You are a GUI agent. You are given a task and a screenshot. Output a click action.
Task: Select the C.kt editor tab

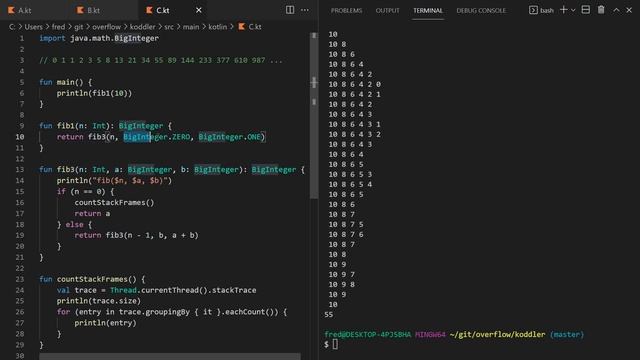tap(163, 10)
